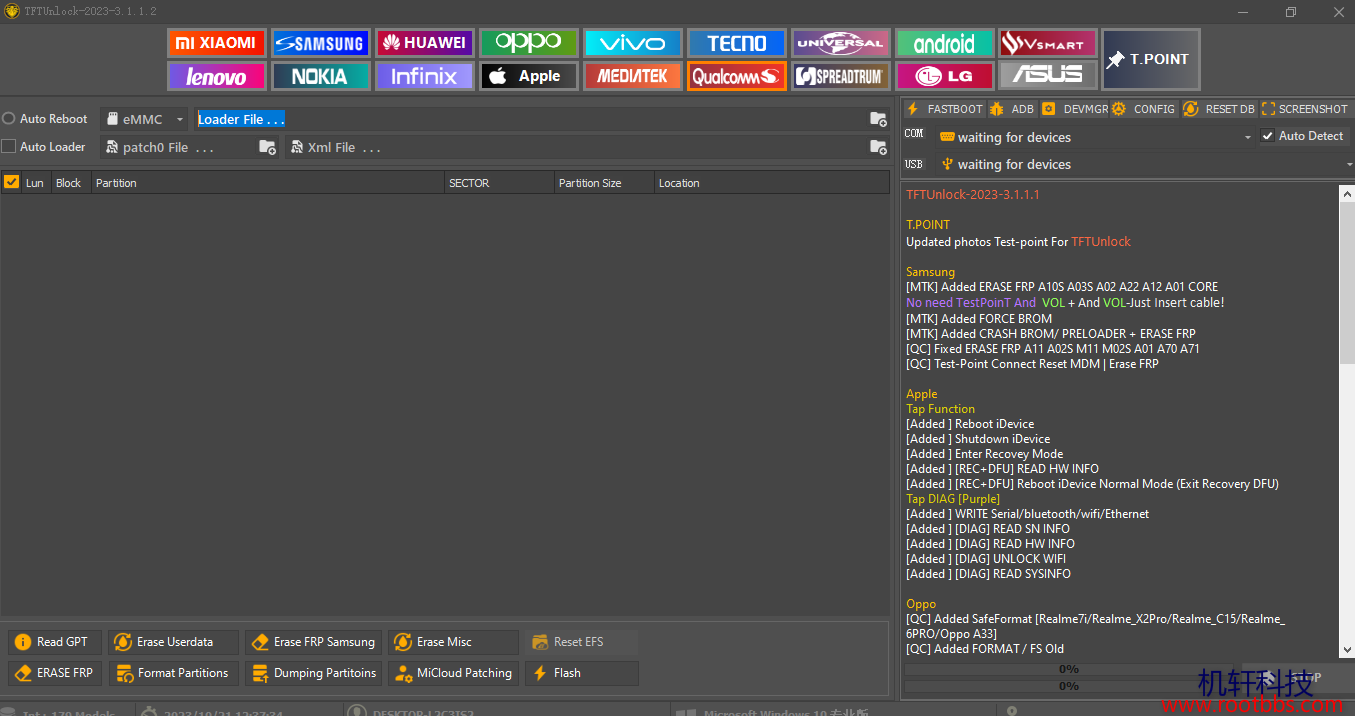Click the T.POINT pin button

[x=1150, y=59]
